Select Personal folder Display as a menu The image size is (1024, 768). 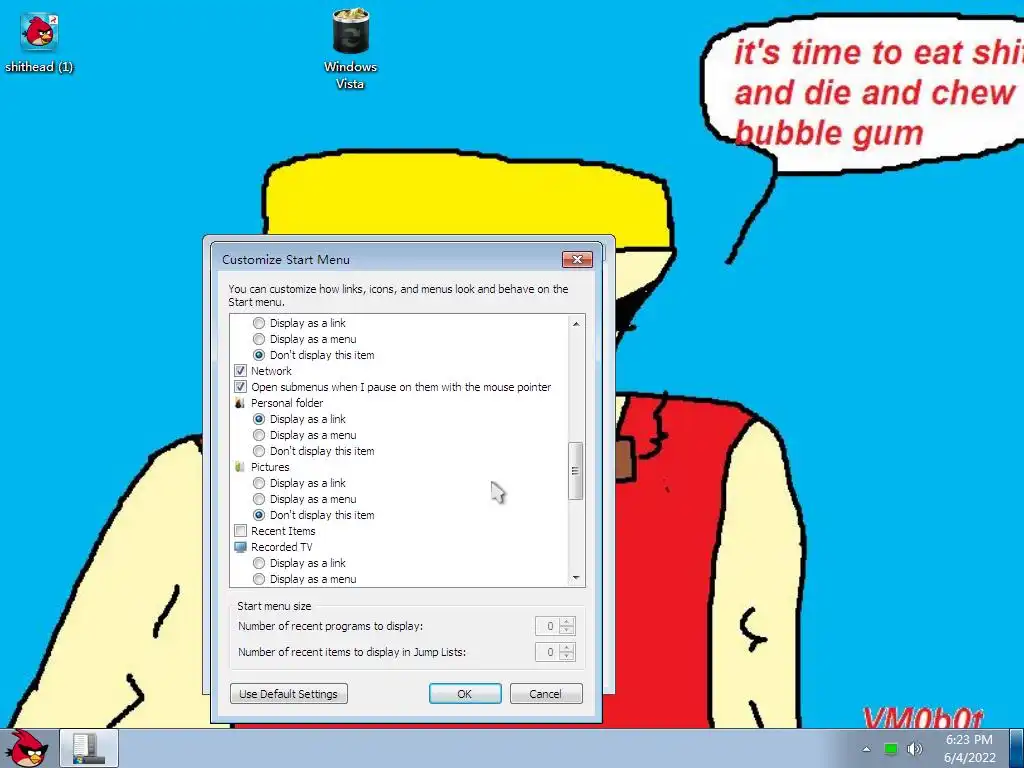click(x=259, y=435)
